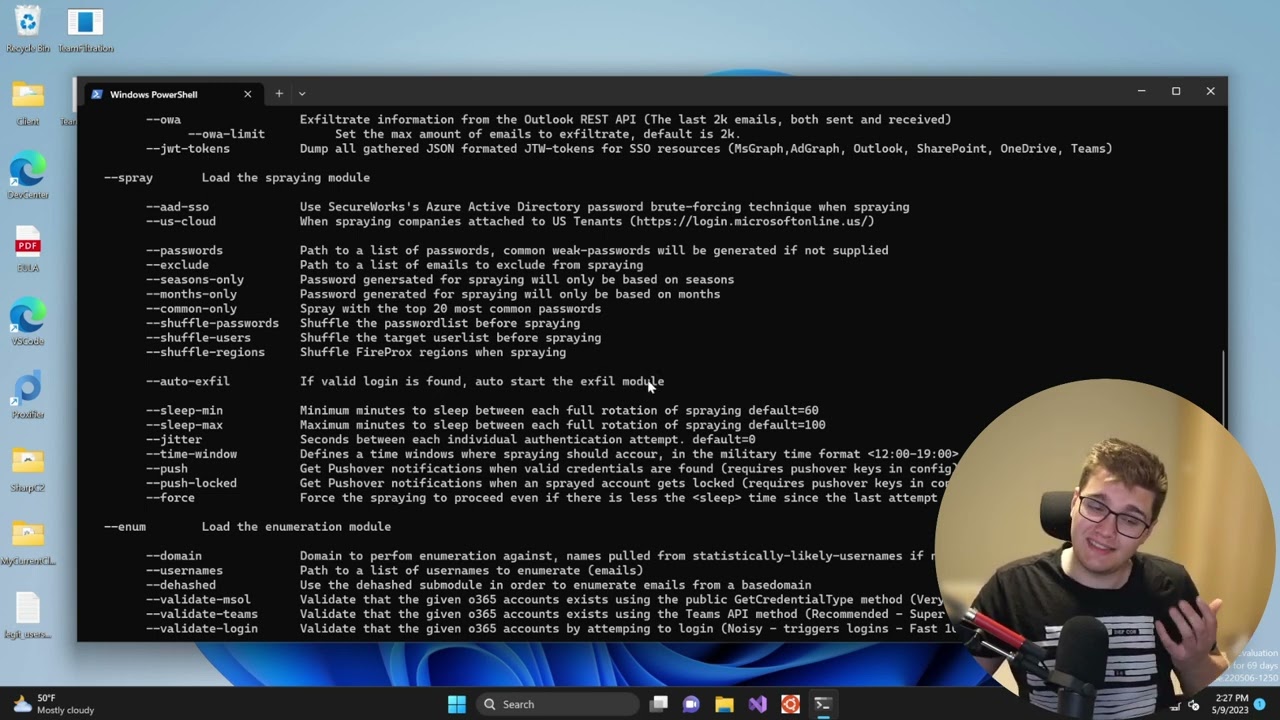Click the --push-locked option text

pyautogui.click(x=191, y=484)
